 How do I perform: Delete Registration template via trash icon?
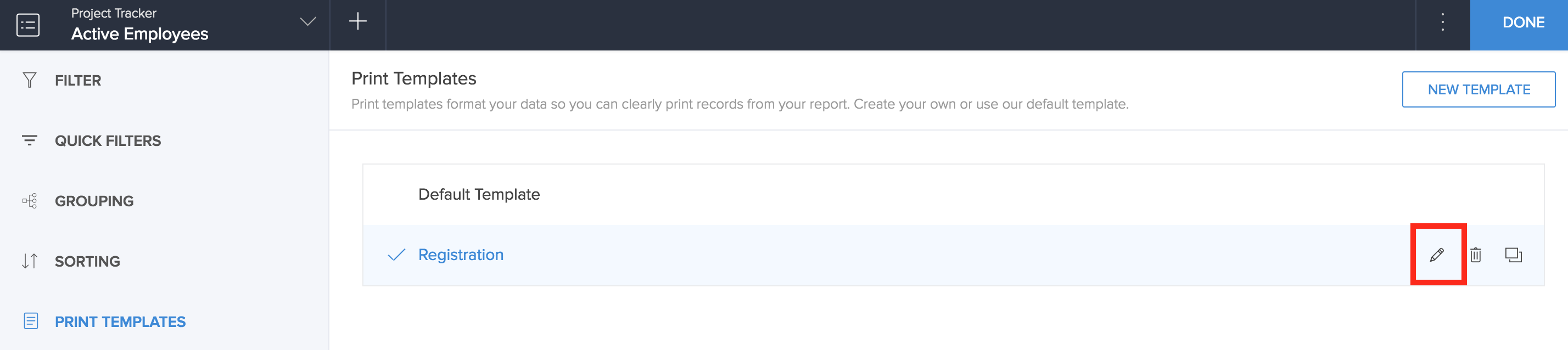1475,255
